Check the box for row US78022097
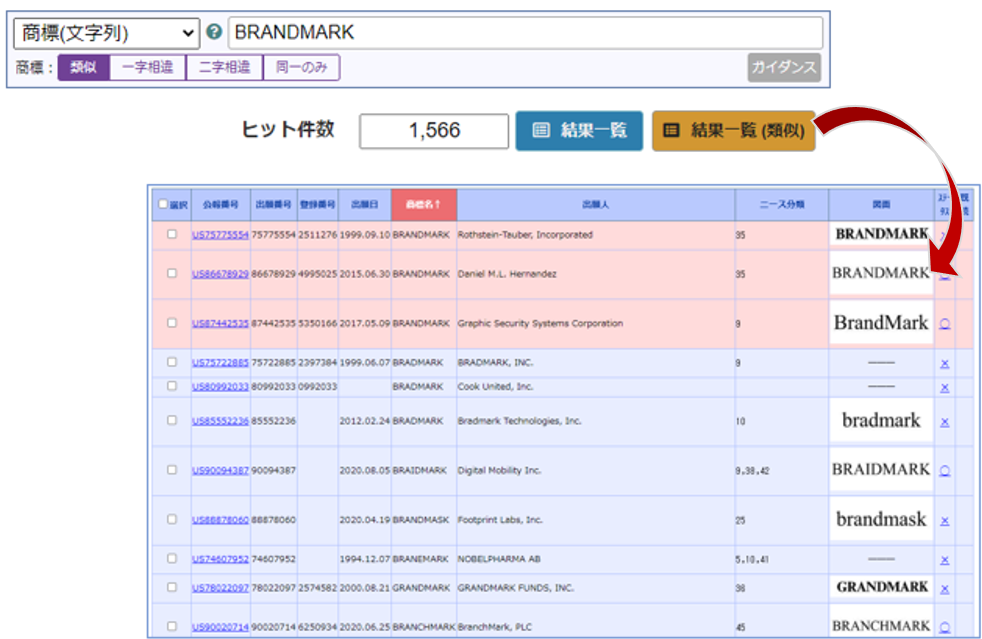982x639 pixels. 172,587
